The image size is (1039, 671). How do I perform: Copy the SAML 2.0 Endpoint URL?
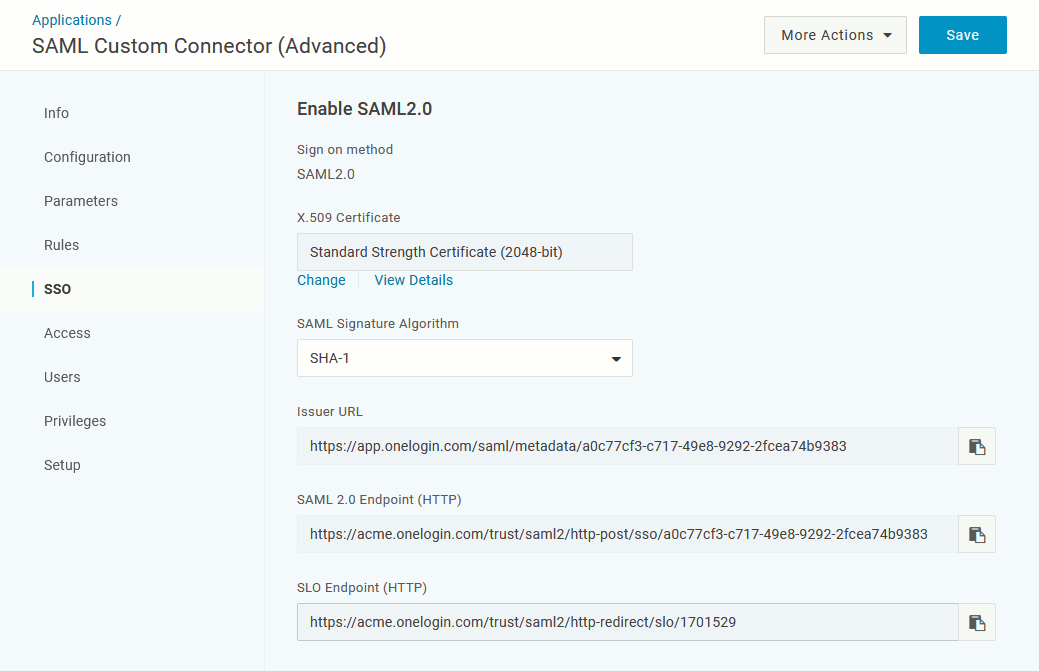pos(976,533)
